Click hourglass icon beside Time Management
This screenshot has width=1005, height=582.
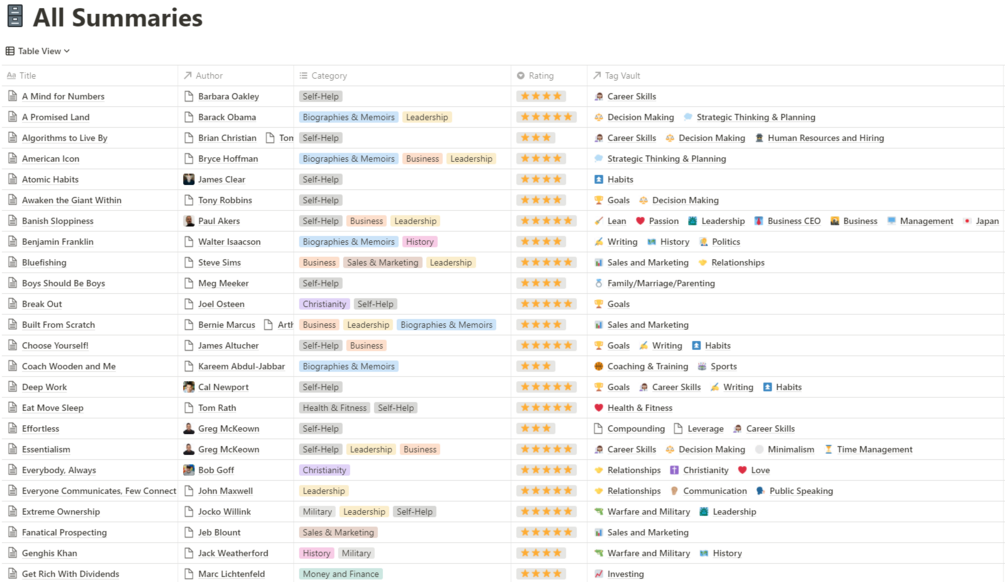[828, 449]
